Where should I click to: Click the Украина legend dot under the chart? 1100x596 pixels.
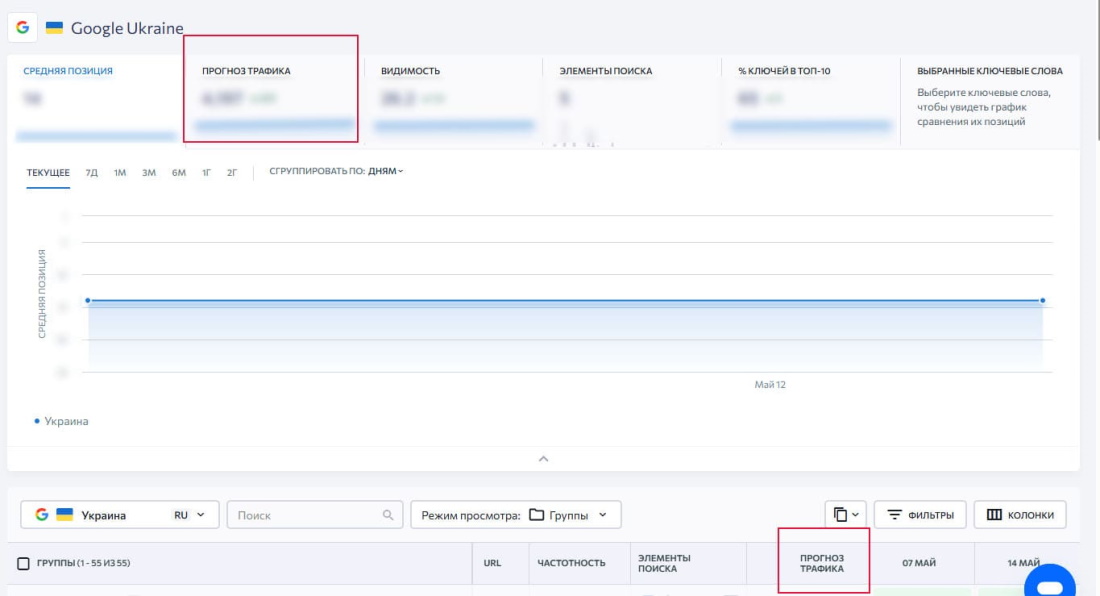37,421
